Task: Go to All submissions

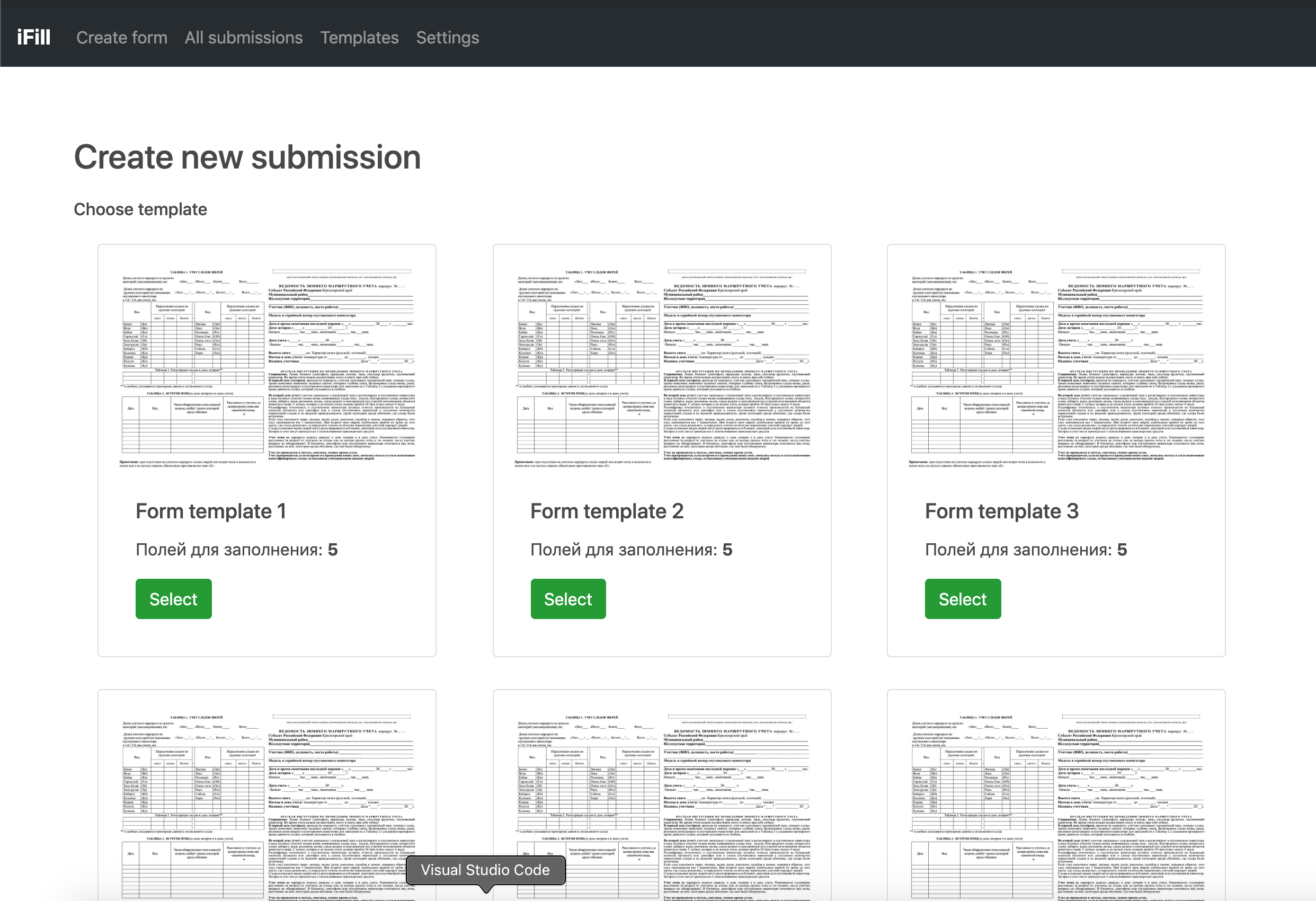Action: click(x=244, y=38)
